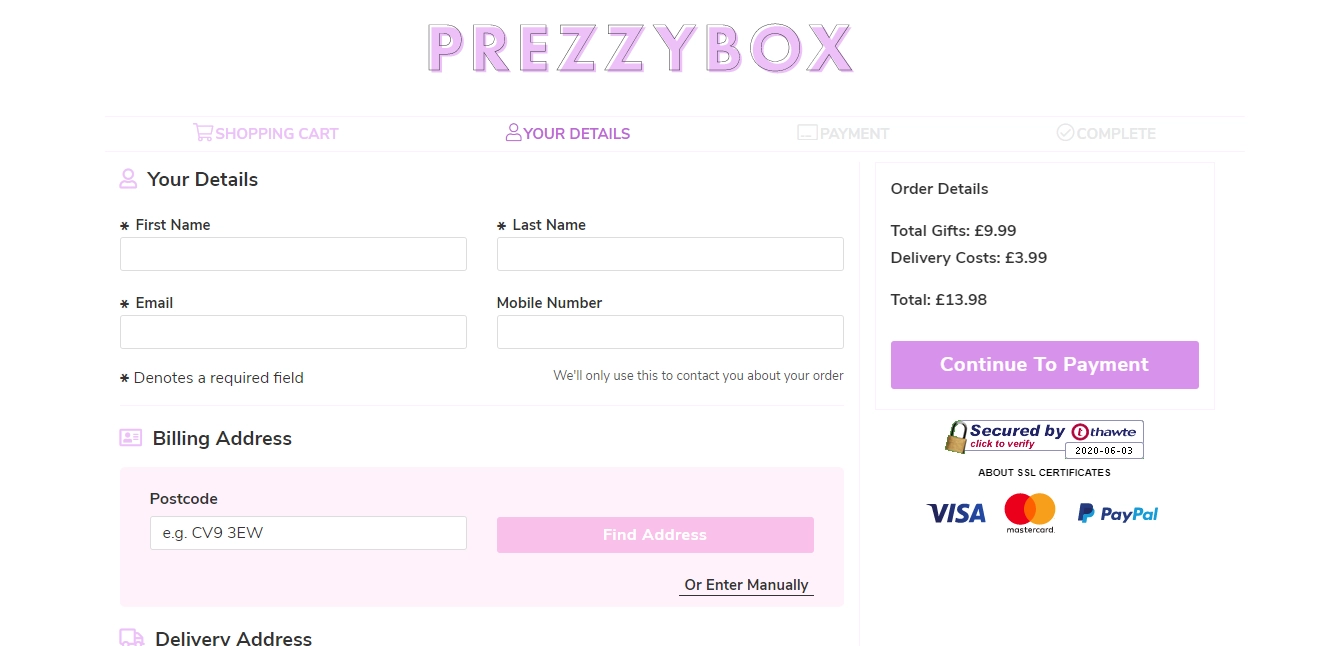Click the Visa logo
The height and width of the screenshot is (646, 1342).
(956, 513)
